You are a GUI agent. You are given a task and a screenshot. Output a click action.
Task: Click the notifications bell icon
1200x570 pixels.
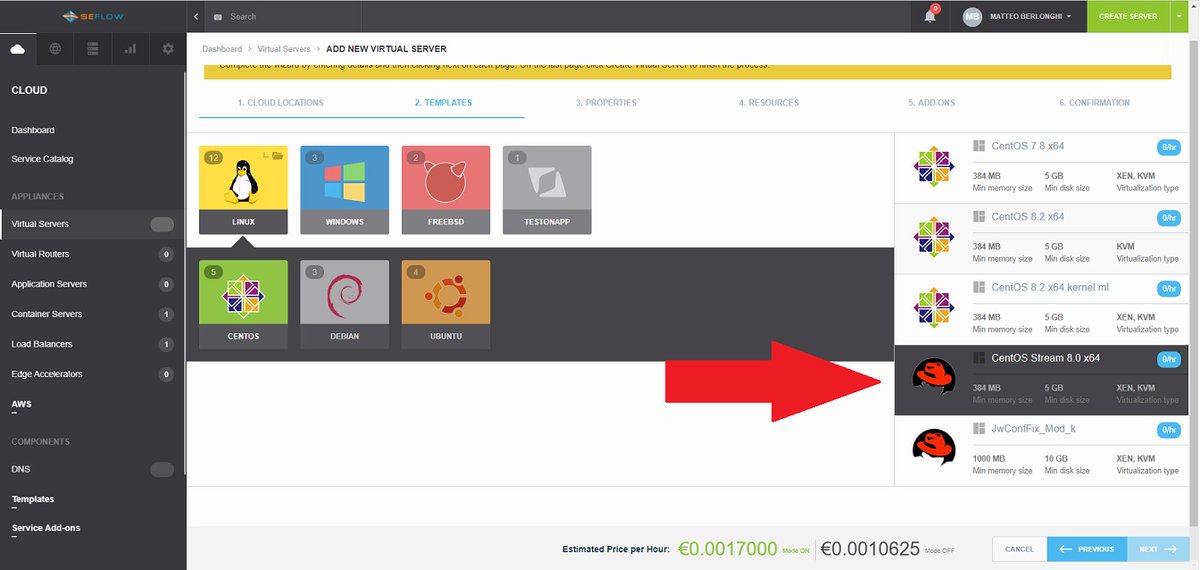[x=930, y=16]
